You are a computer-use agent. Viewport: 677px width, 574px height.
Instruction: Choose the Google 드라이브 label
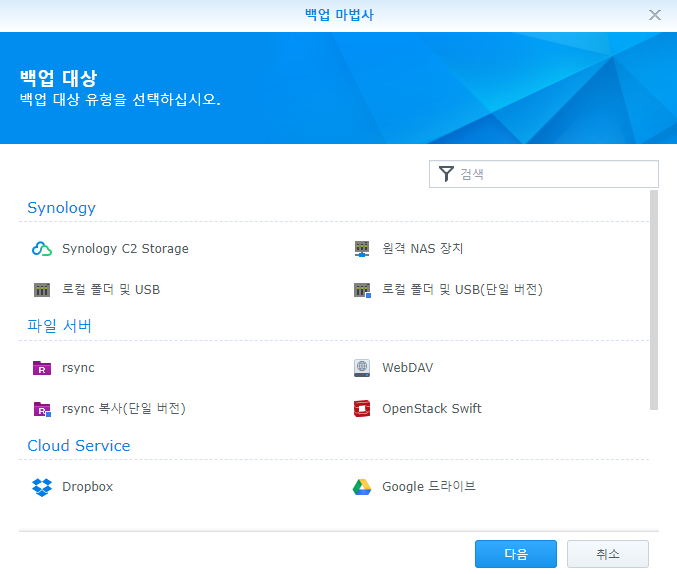coord(429,487)
